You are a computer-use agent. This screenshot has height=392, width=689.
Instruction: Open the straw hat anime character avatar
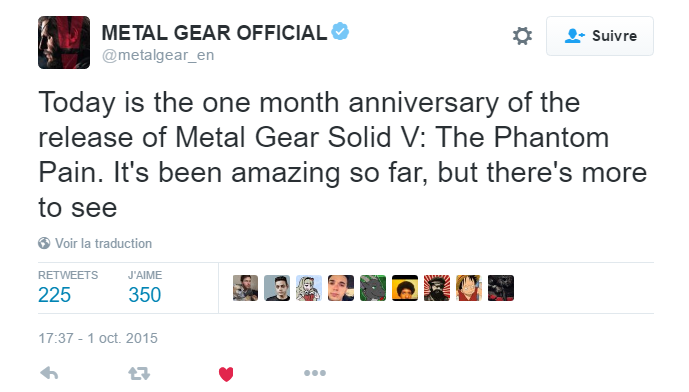pos(469,288)
